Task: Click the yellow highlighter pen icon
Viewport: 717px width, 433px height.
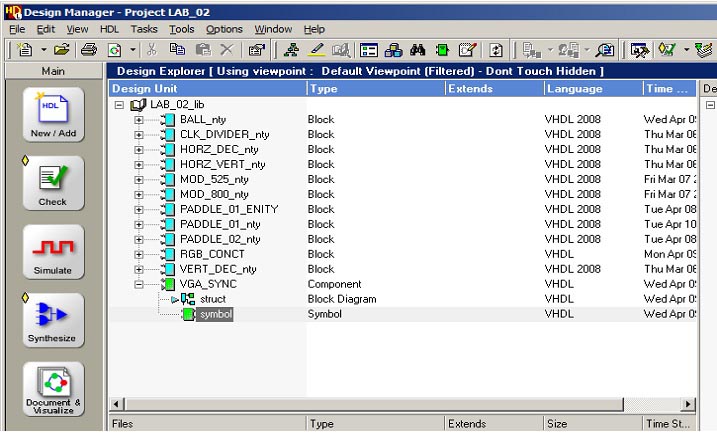Action: point(316,49)
